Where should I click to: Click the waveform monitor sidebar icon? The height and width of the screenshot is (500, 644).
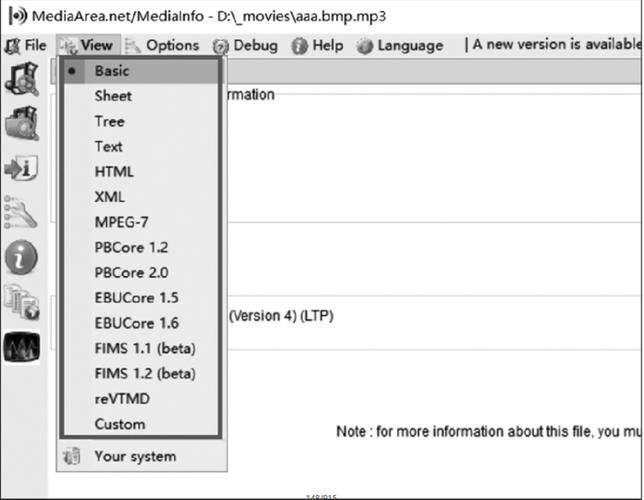tap(22, 347)
